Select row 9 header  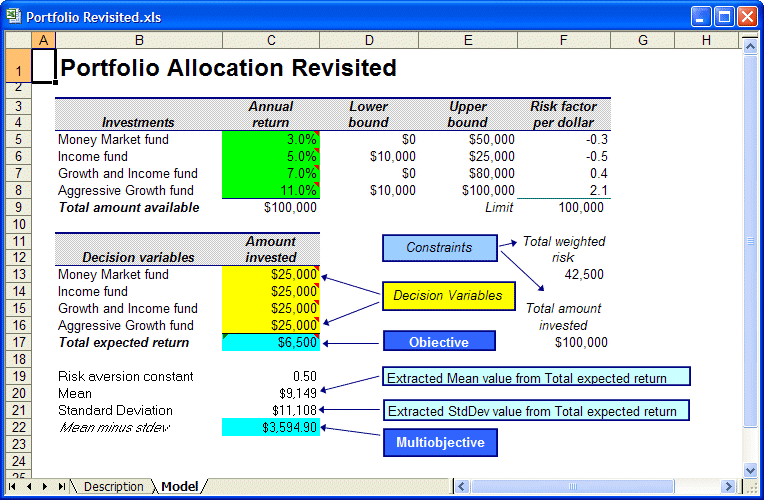click(19, 207)
